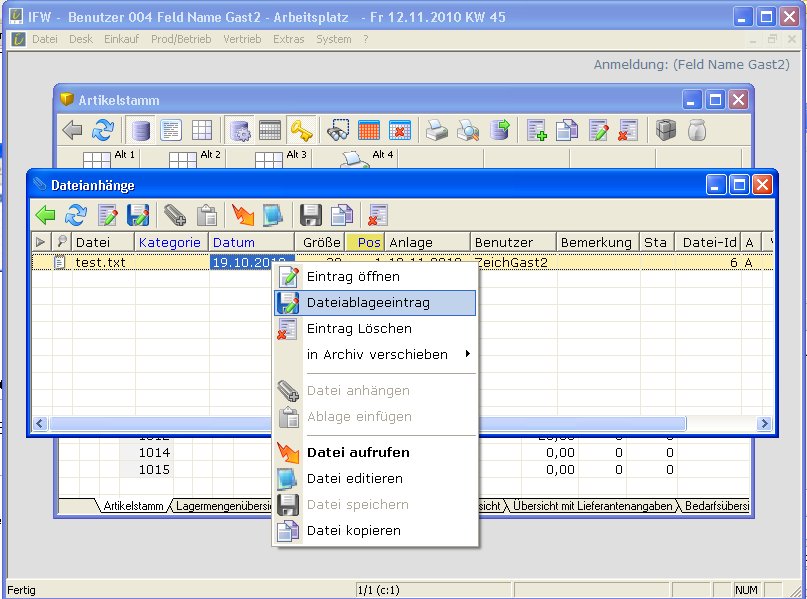
Task: Click the paperclip attach file toolbar icon
Action: pos(176,215)
